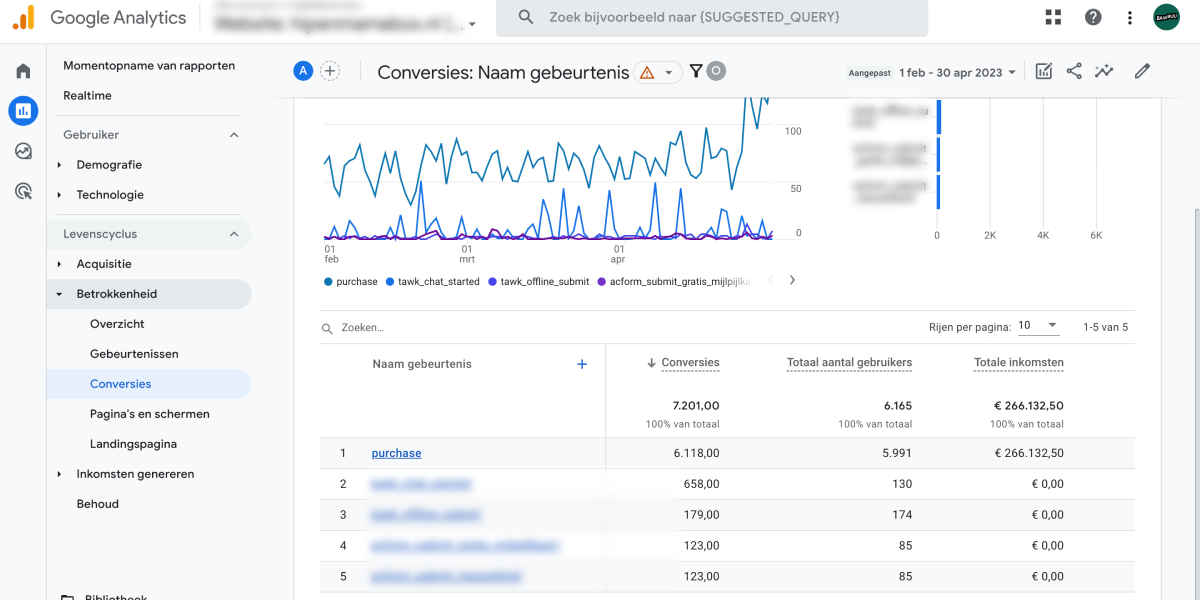This screenshot has width=1200, height=600.
Task: Open the date range dropdown
Action: pyautogui.click(x=957, y=72)
